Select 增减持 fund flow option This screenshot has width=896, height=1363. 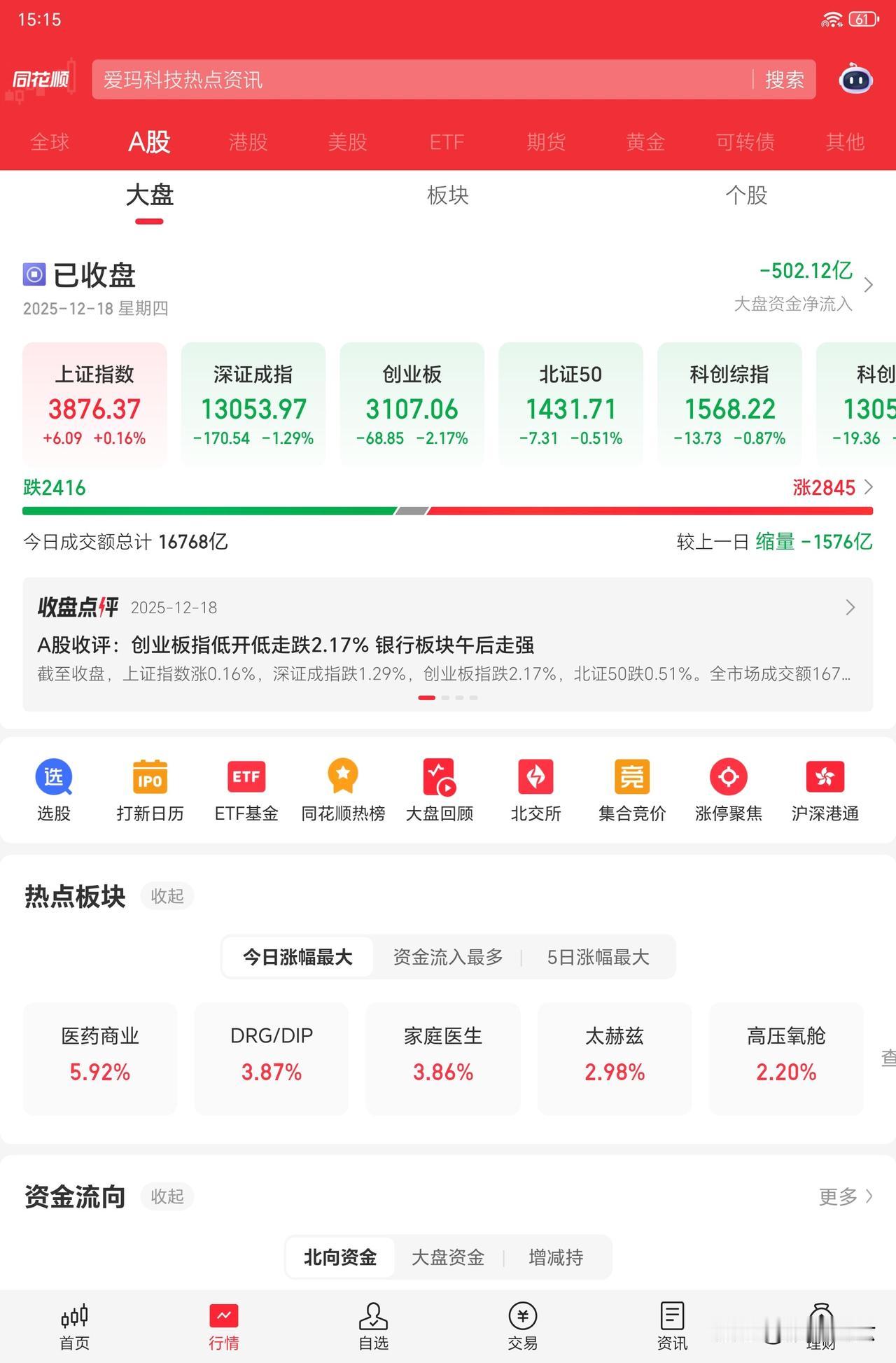(556, 1257)
